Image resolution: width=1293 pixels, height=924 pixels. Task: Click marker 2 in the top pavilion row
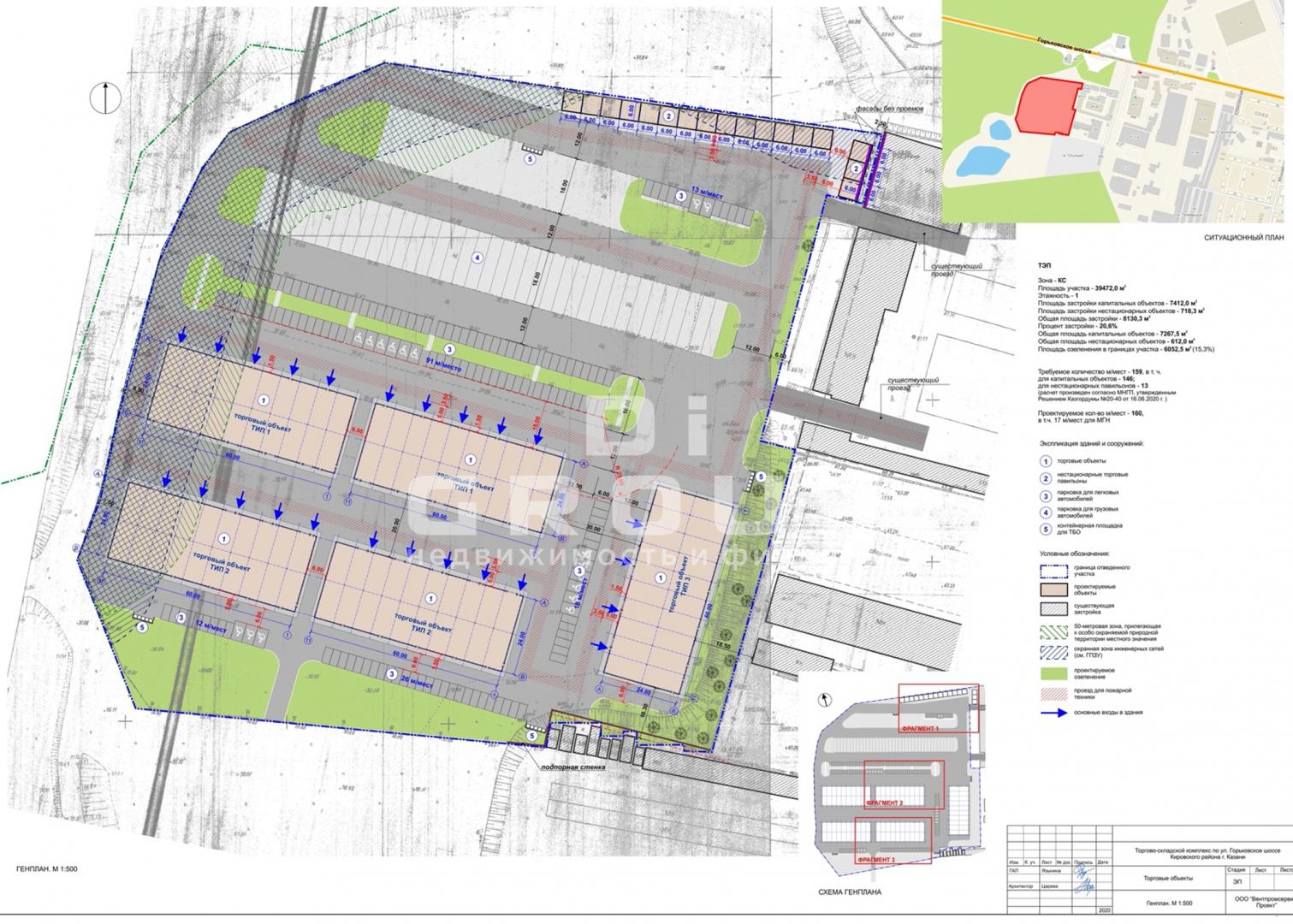coord(667,116)
